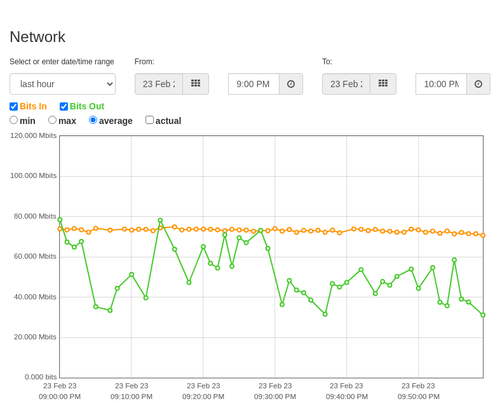This screenshot has width=500, height=403.
Task: Uncheck the Bits In checkbox
Action: (14, 106)
